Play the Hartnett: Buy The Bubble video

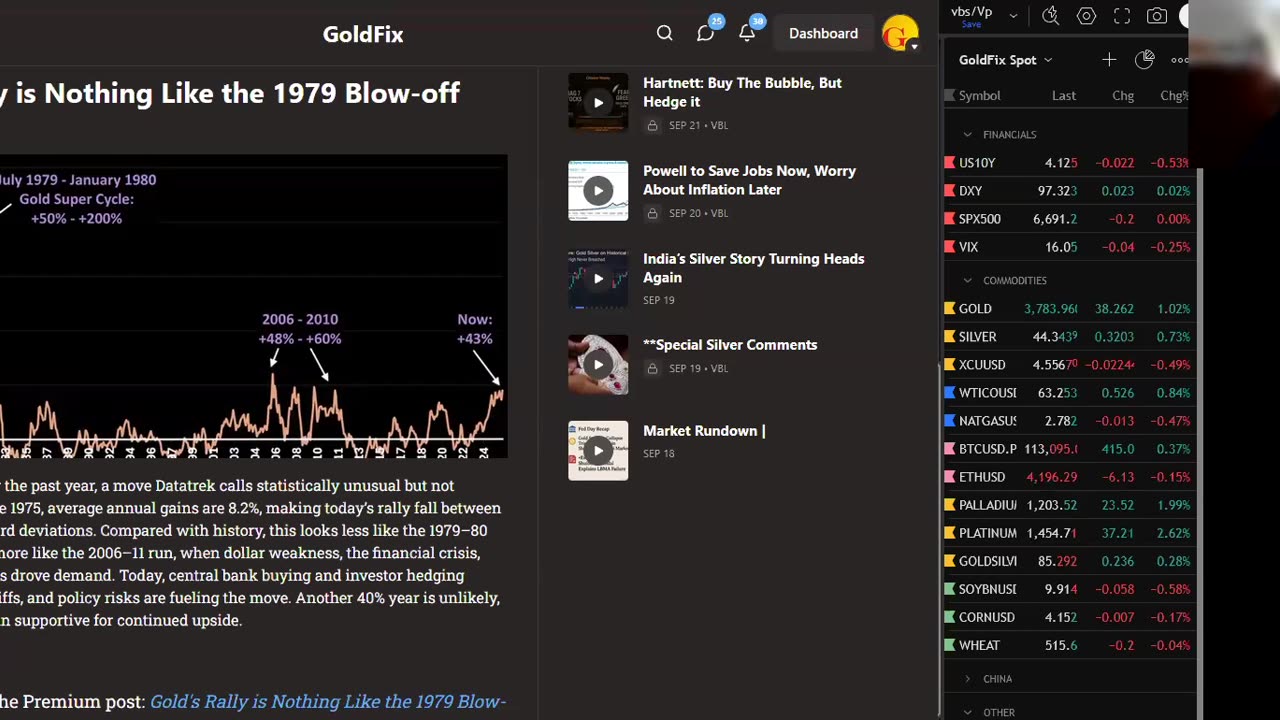[x=598, y=102]
